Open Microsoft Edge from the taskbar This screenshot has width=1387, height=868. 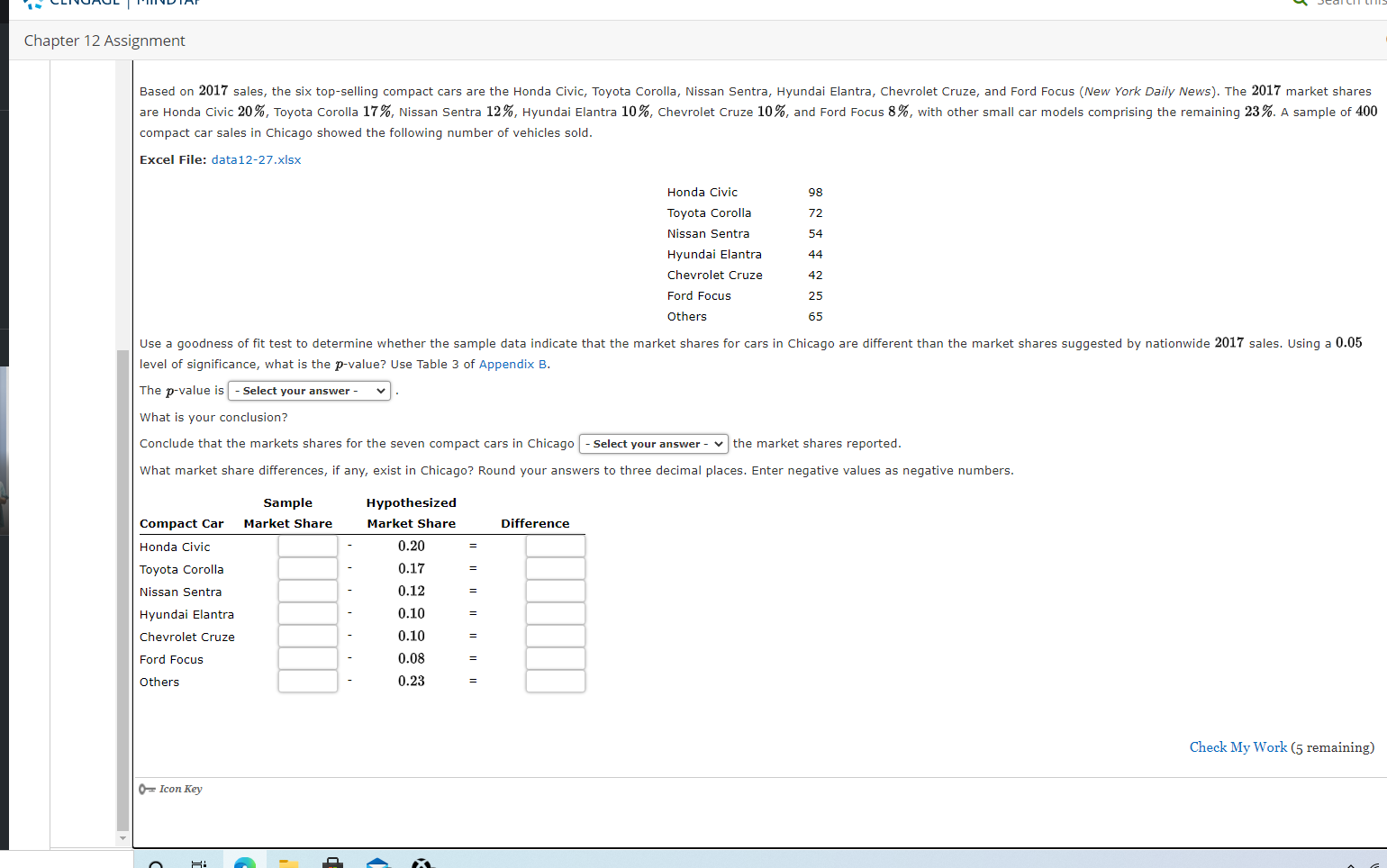point(244,863)
